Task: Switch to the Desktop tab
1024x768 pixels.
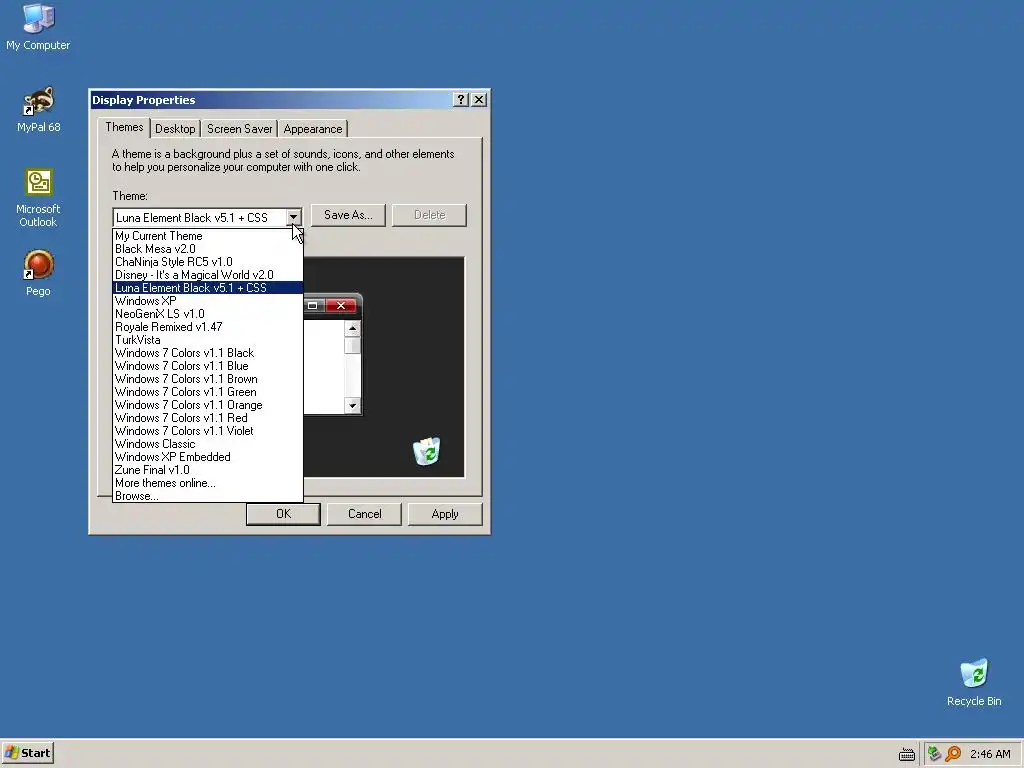Action: (x=175, y=129)
